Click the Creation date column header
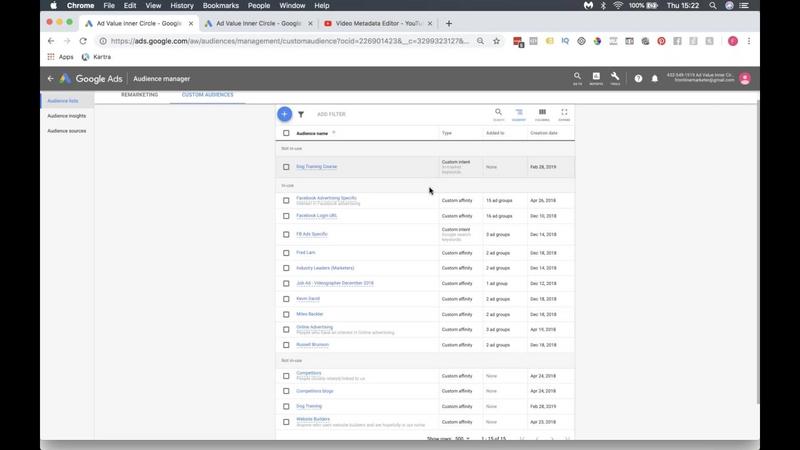The height and width of the screenshot is (450, 800). (543, 133)
